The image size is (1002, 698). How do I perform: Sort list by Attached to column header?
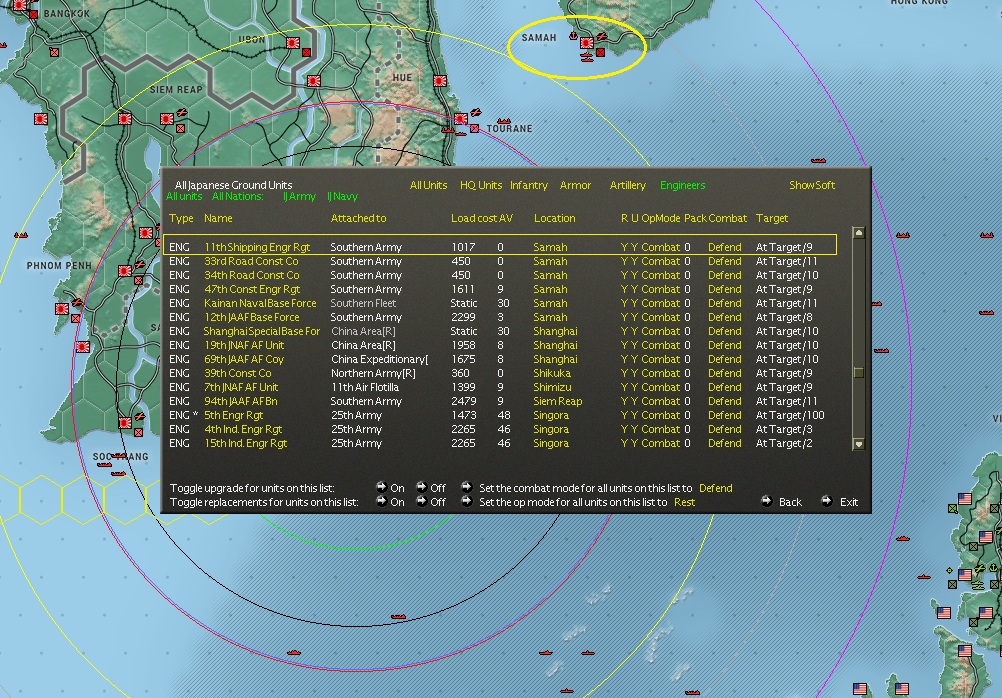click(x=358, y=218)
